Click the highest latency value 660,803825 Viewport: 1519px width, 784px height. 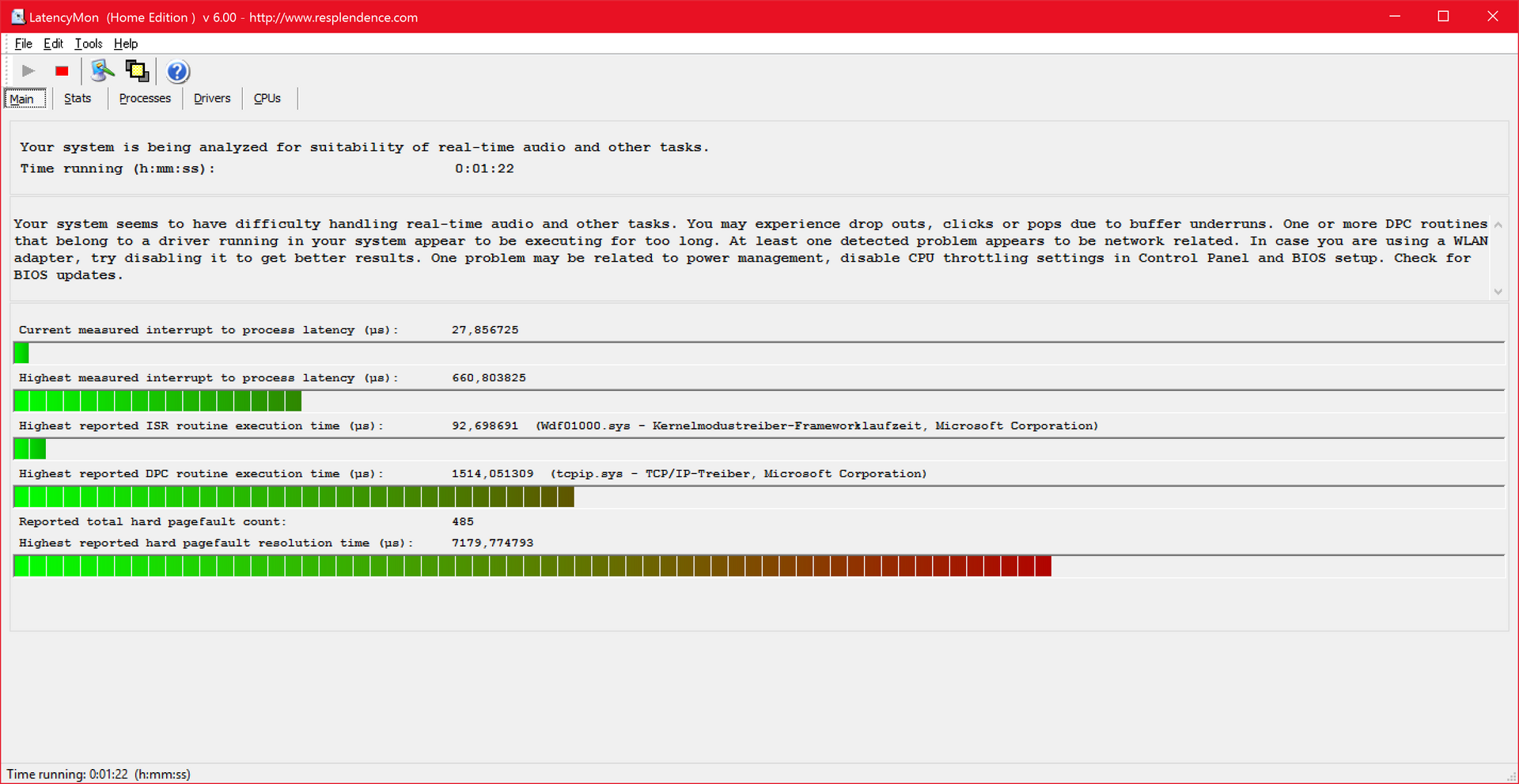pyautogui.click(x=489, y=378)
